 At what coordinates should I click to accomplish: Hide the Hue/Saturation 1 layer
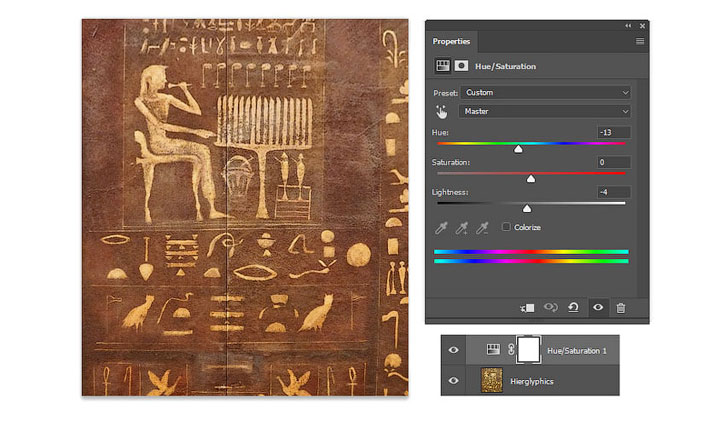pos(454,350)
